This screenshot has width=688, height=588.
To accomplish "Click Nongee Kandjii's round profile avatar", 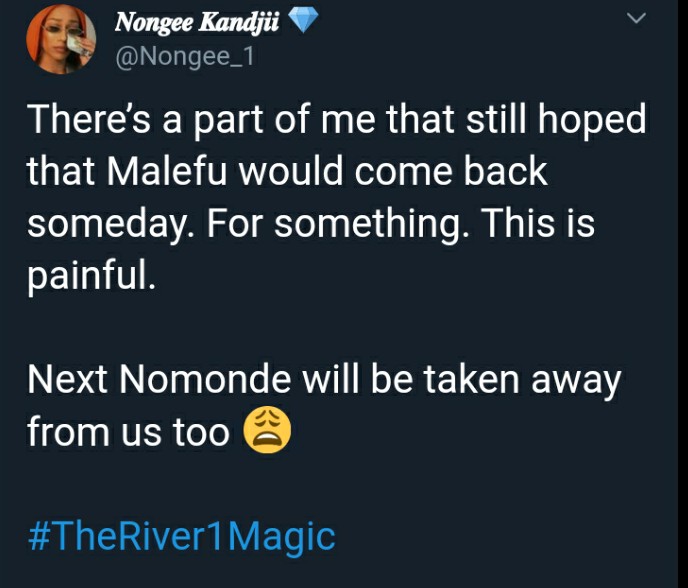I will (x=61, y=39).
